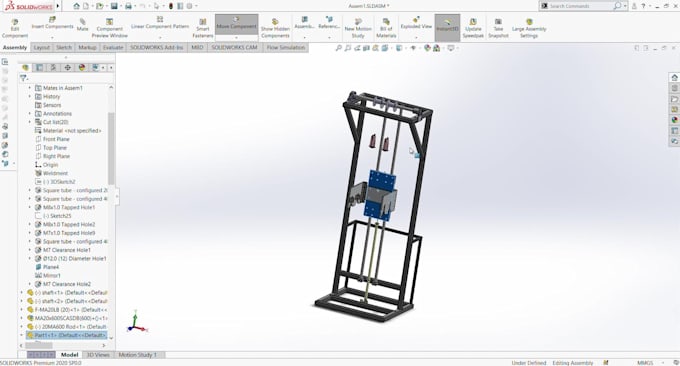Open the Markup ribbon tab
This screenshot has width=680, height=366.
click(x=87, y=48)
